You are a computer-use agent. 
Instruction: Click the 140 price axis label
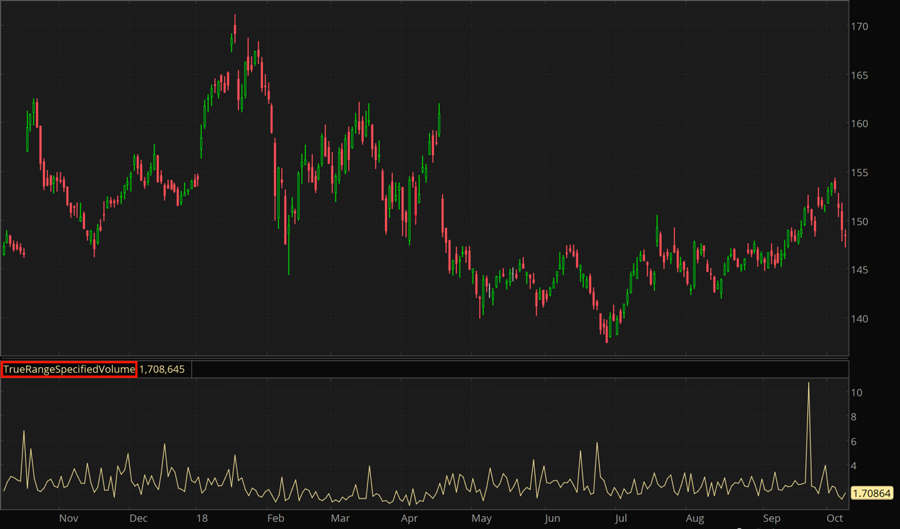[x=859, y=319]
